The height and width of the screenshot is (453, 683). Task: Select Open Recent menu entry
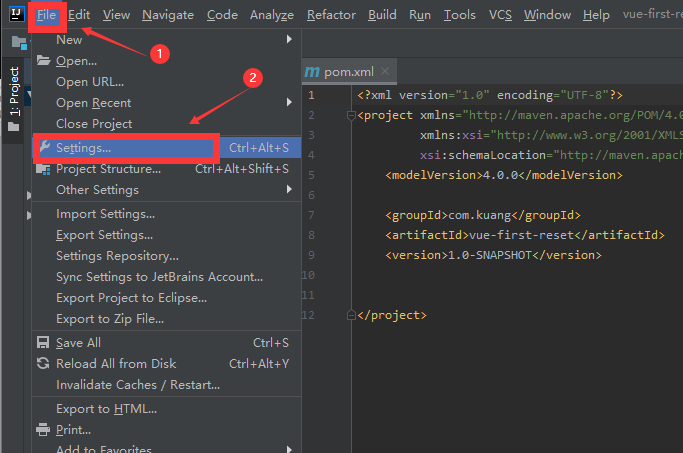coord(166,102)
